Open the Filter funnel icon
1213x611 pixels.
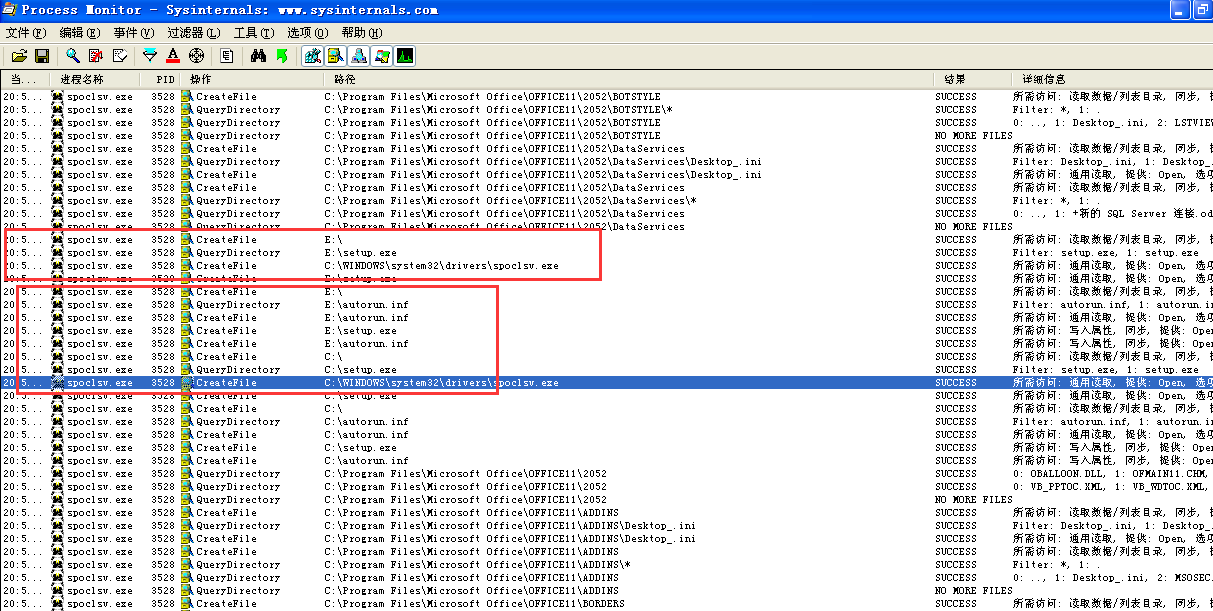(x=150, y=56)
